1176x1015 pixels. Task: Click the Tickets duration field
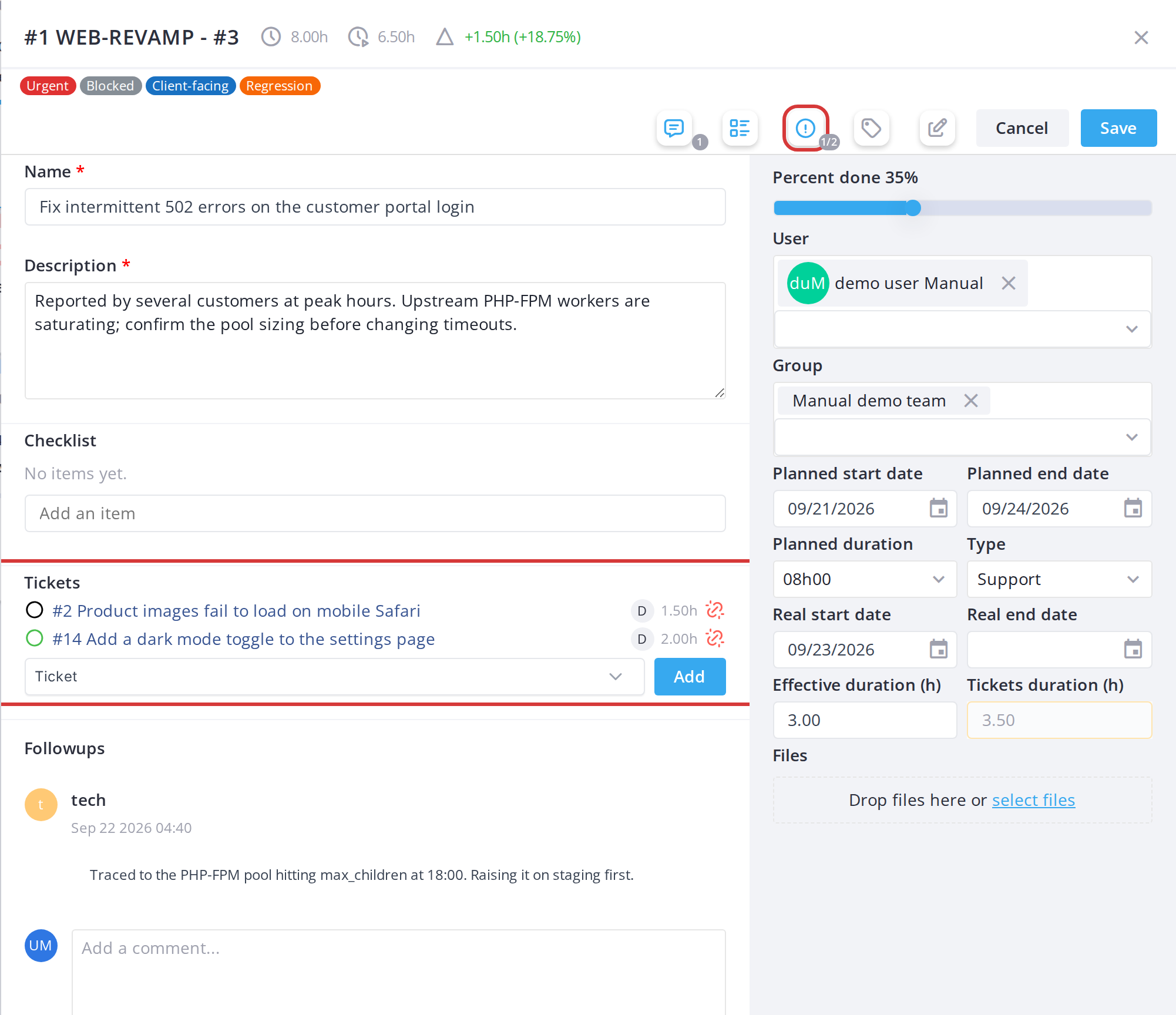[x=1059, y=720]
